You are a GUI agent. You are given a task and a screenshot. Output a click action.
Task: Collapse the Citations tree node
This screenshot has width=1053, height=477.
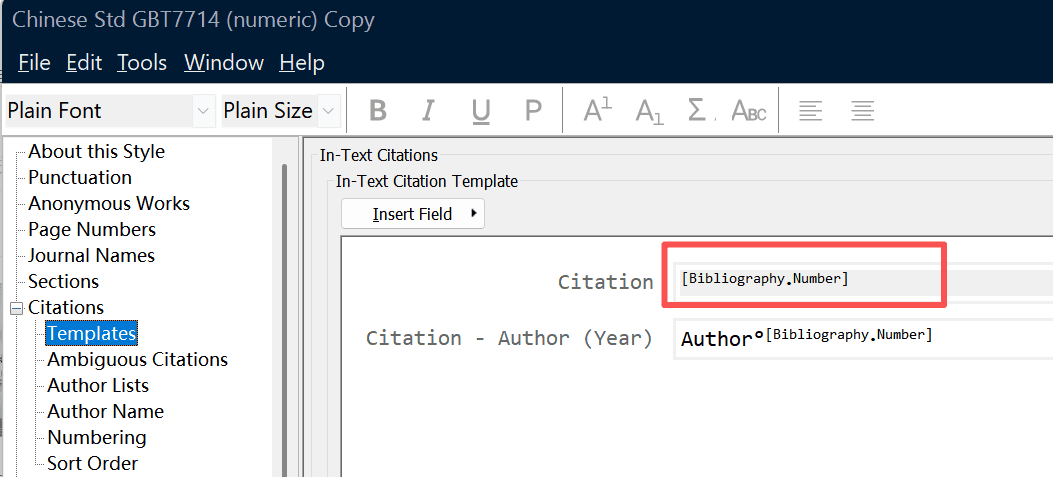16,308
